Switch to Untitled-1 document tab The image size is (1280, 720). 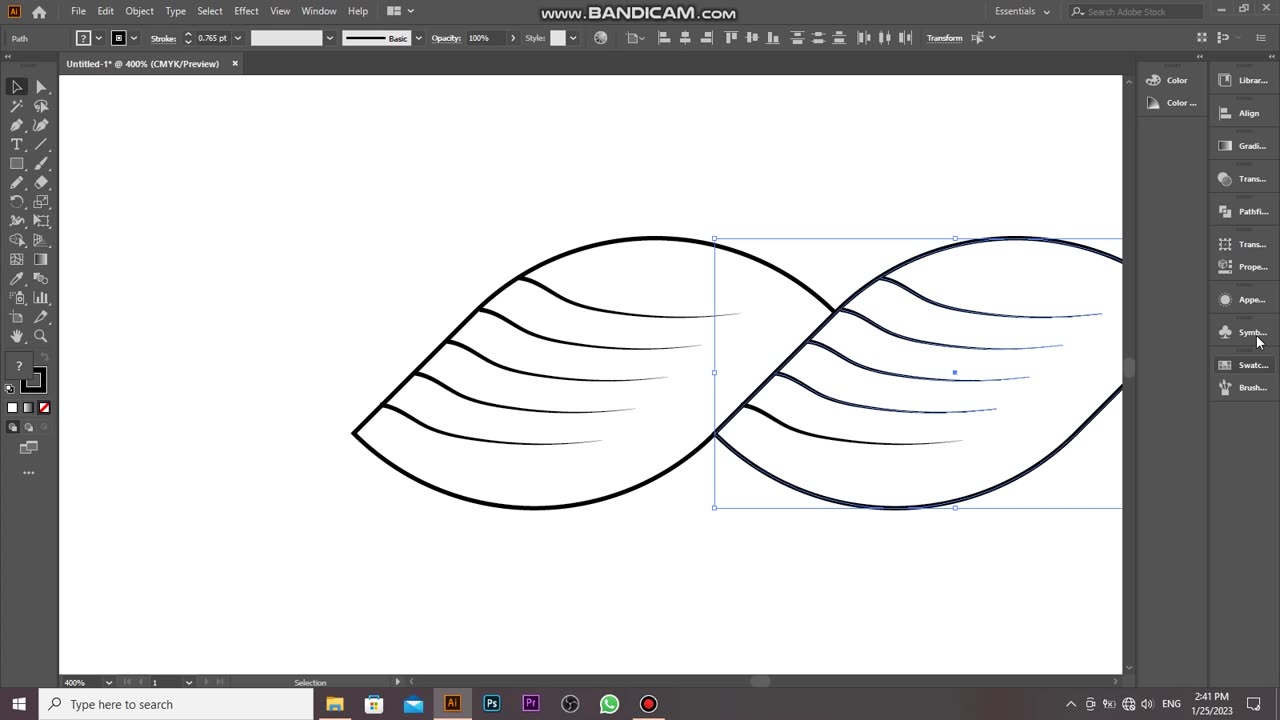(143, 64)
